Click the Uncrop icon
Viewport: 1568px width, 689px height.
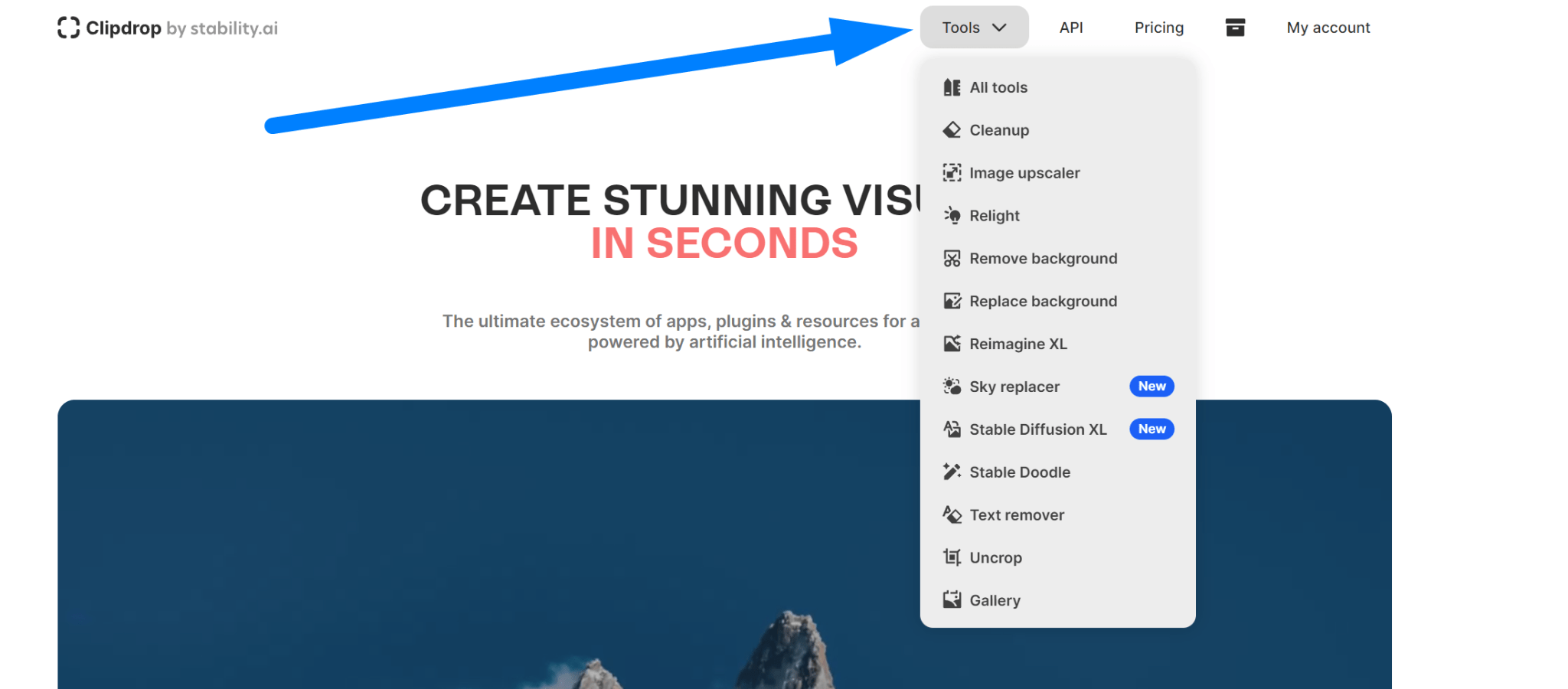pyautogui.click(x=952, y=558)
